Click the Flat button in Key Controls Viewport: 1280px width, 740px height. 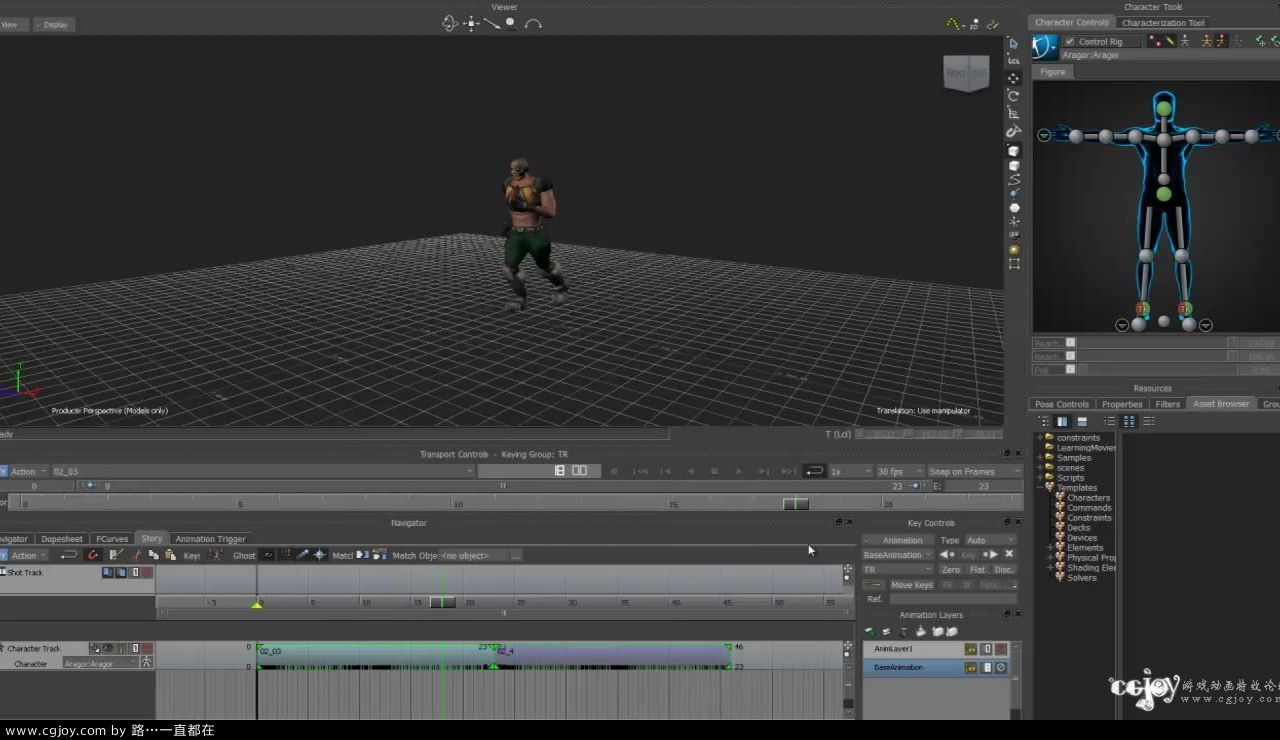tap(977, 569)
